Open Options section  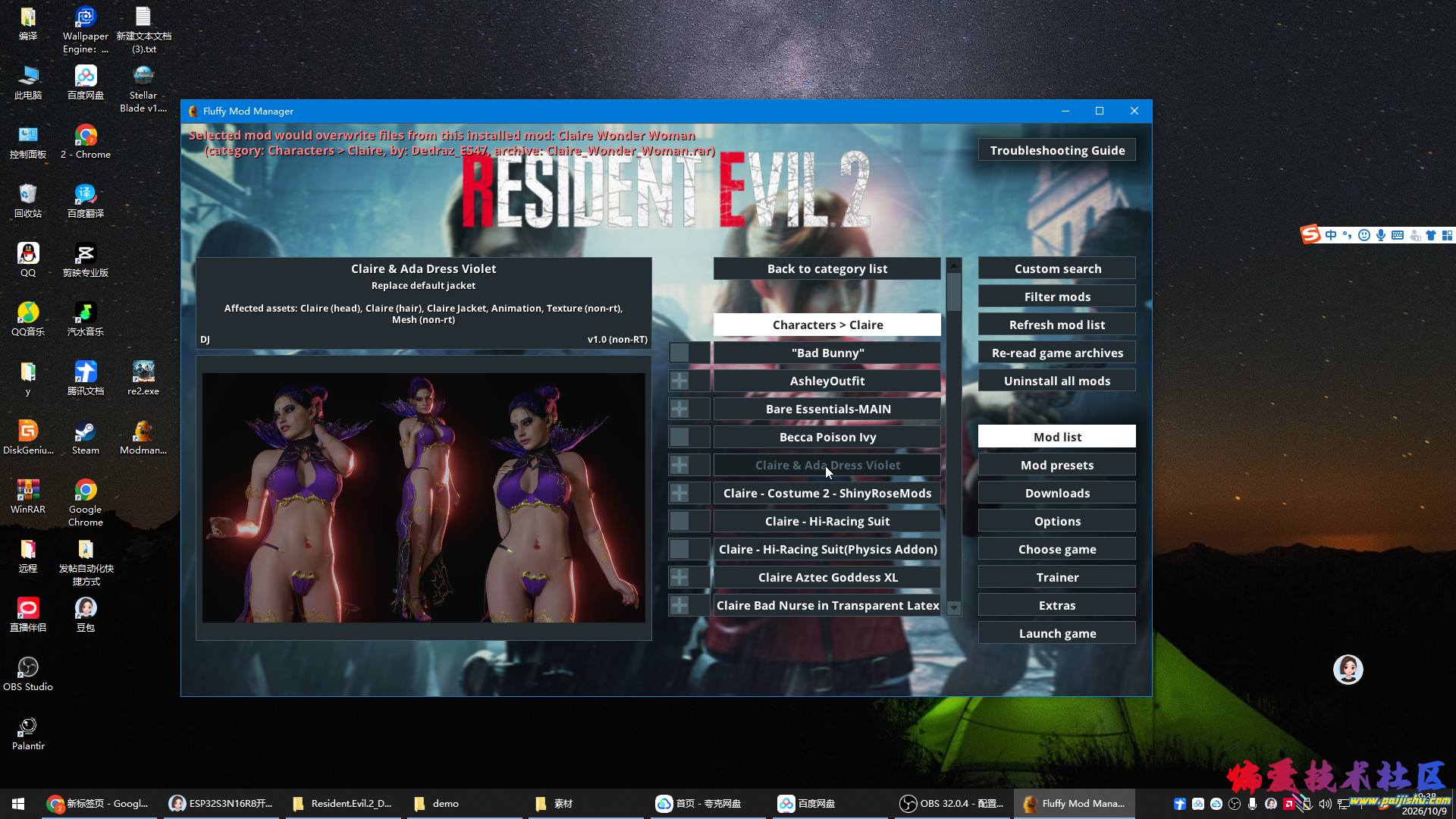pos(1057,521)
